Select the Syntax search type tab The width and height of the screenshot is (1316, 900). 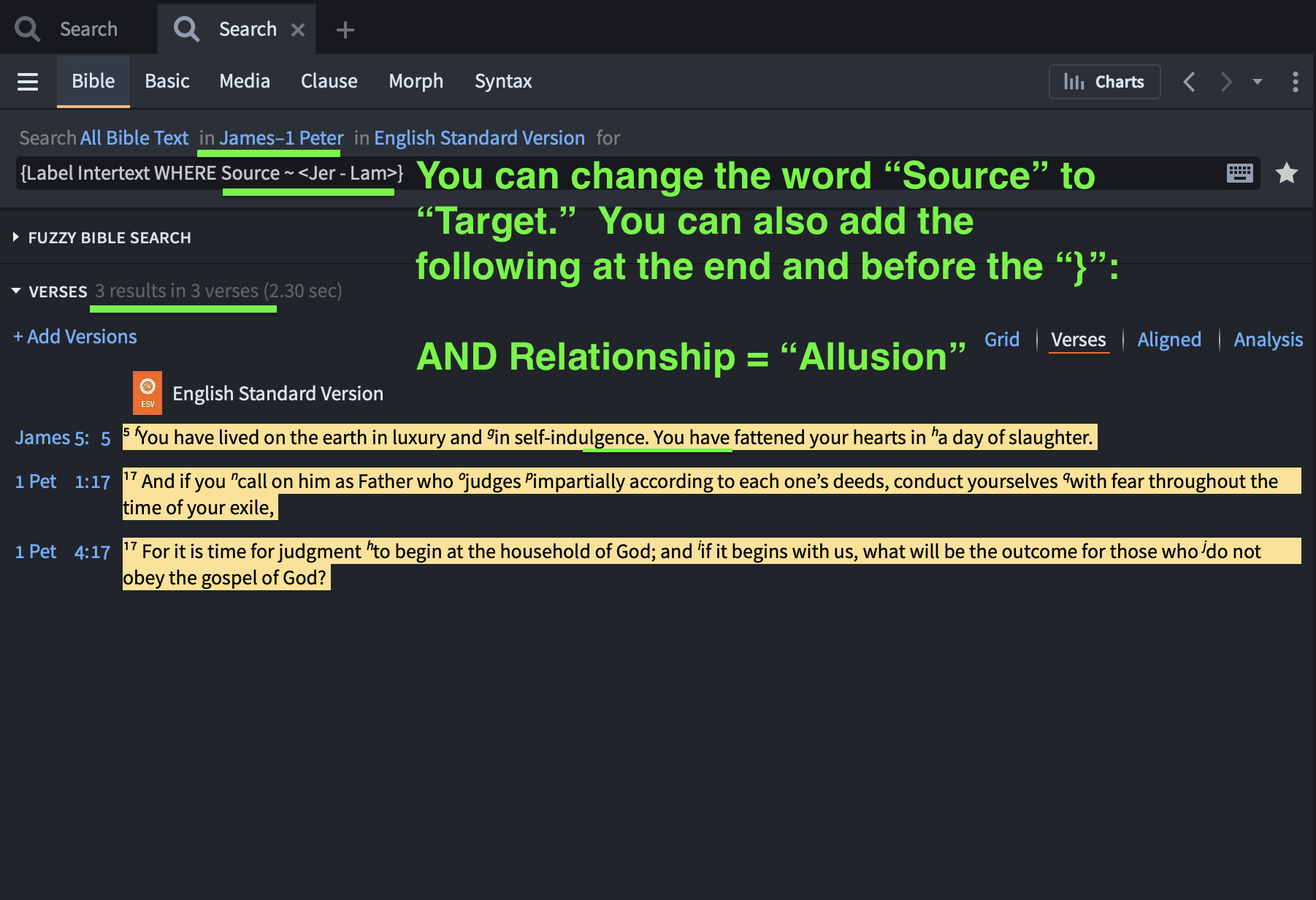click(x=503, y=81)
